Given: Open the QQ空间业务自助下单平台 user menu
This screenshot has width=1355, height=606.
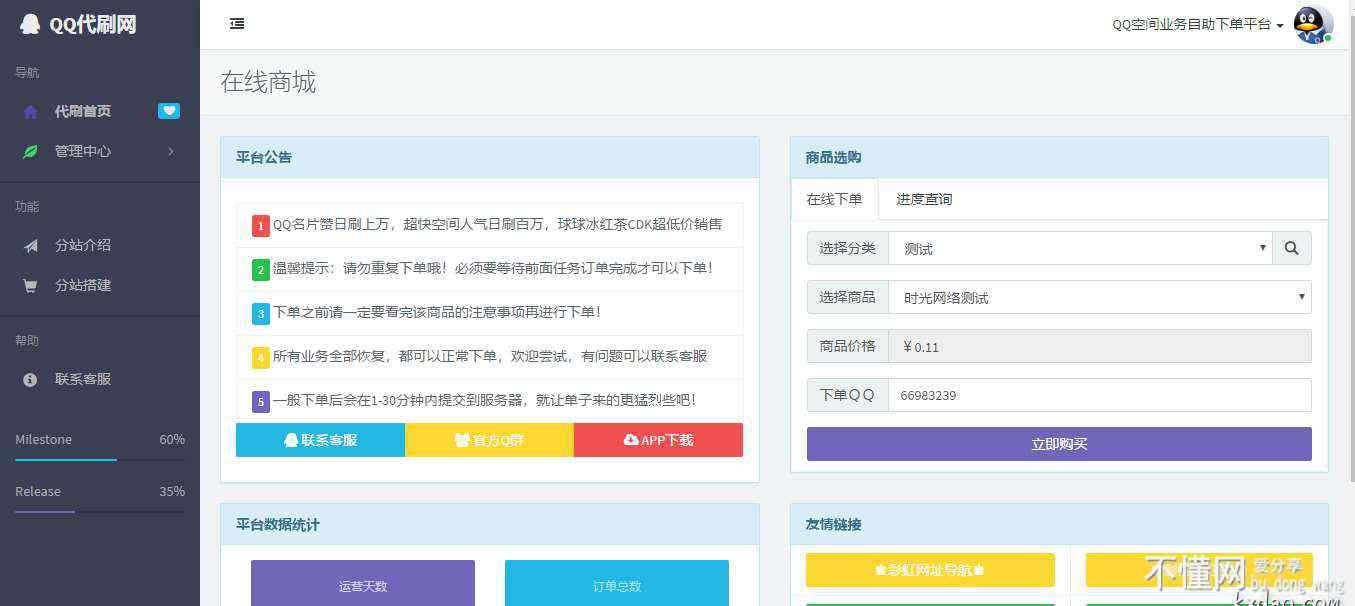Looking at the screenshot, I should tap(1197, 24).
